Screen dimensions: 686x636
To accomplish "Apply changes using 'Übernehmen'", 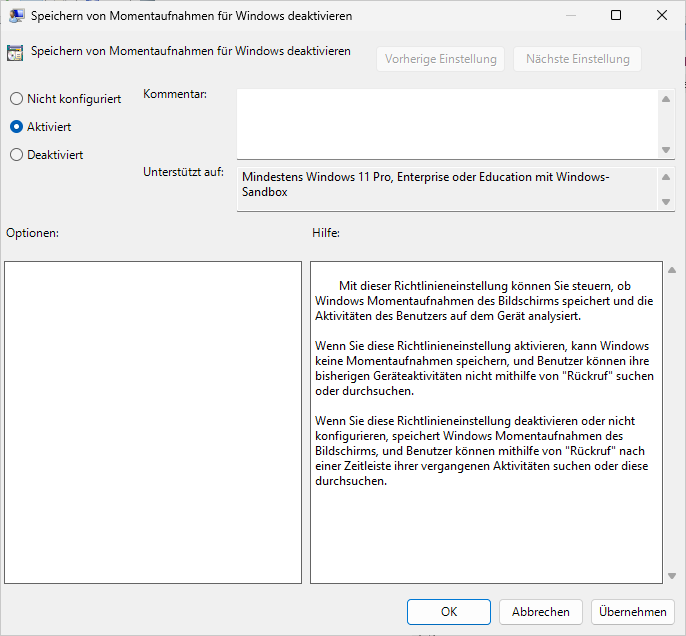I will click(x=633, y=612).
